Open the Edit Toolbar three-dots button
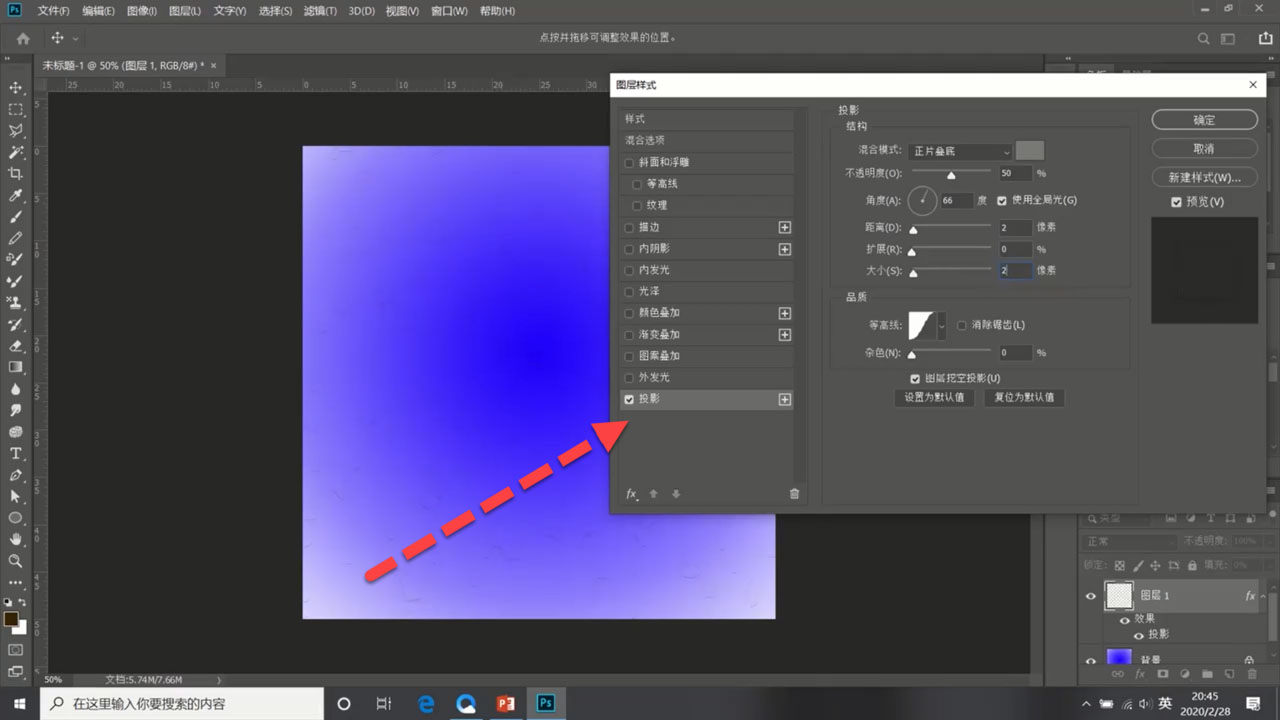1280x720 pixels. point(16,582)
